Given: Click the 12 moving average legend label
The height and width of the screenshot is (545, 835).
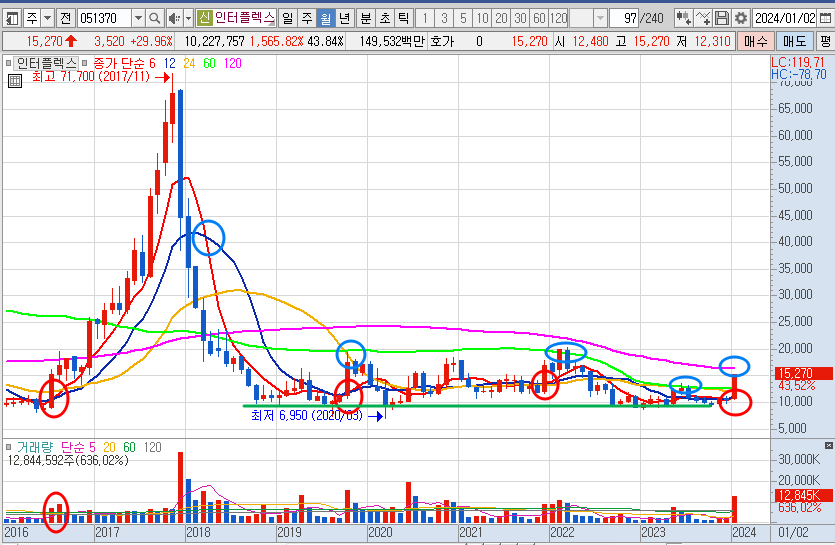Looking at the screenshot, I should 169,63.
